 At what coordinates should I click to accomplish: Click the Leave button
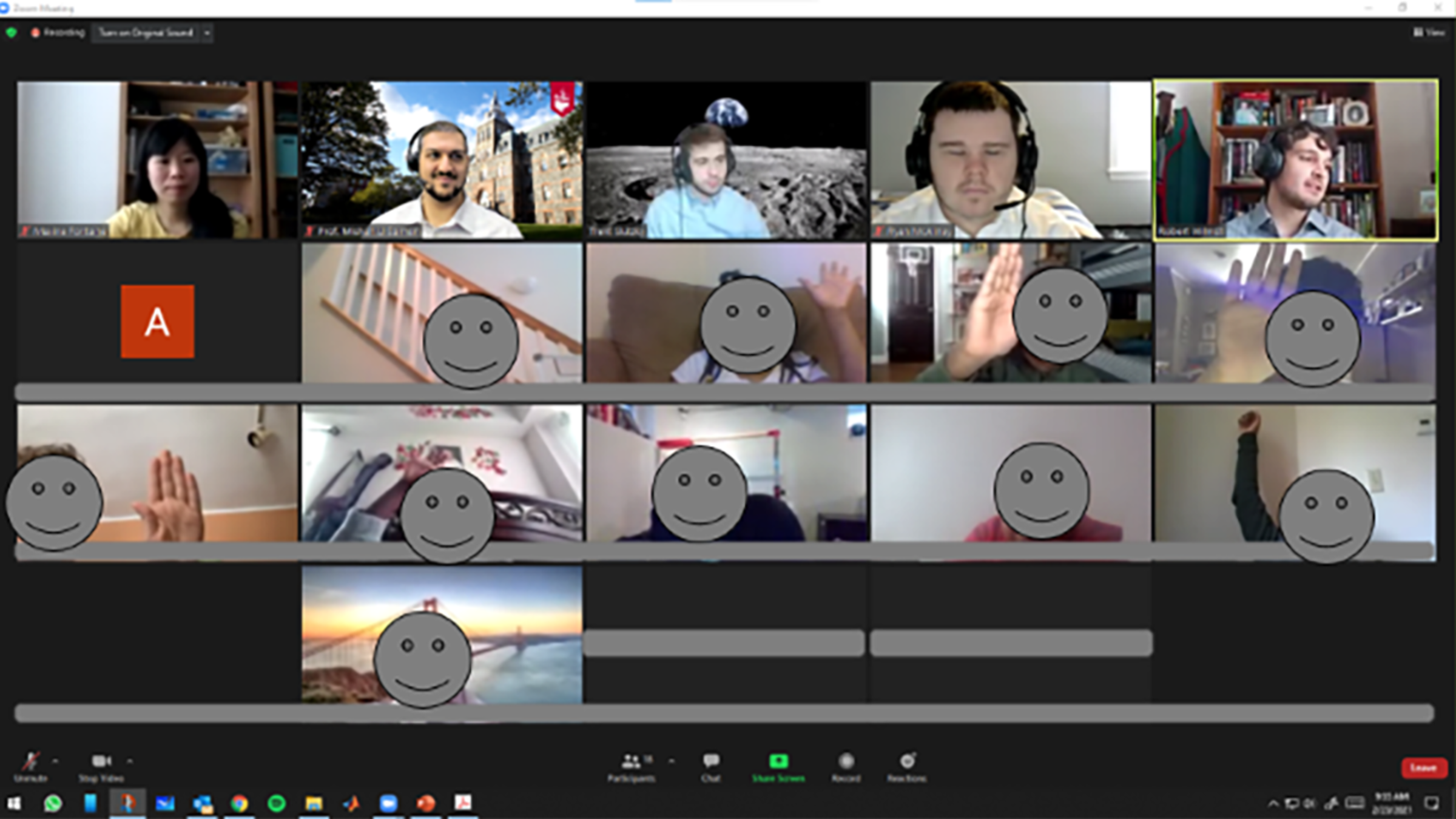pos(1424,768)
